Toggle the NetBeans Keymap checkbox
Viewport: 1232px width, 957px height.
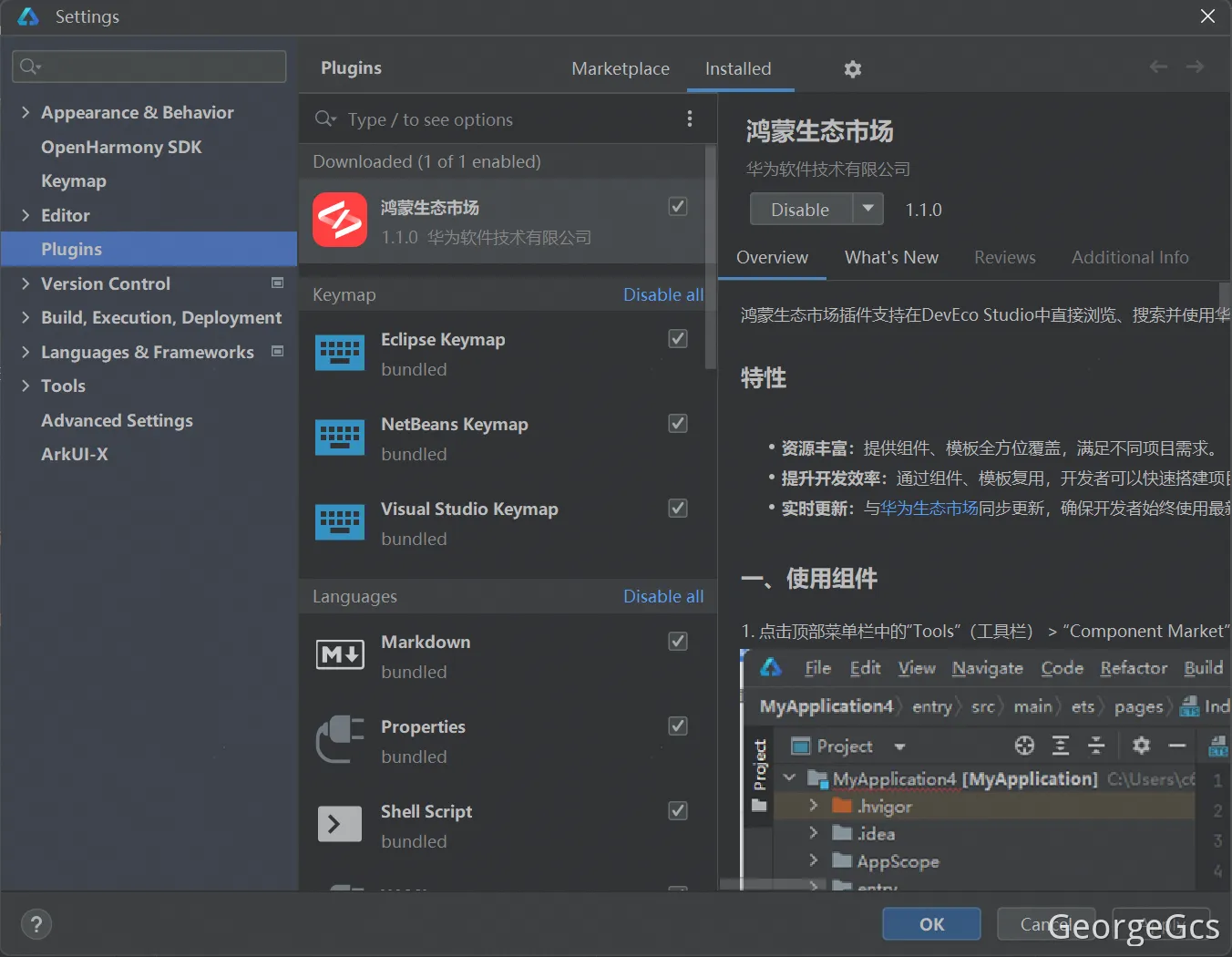[678, 423]
